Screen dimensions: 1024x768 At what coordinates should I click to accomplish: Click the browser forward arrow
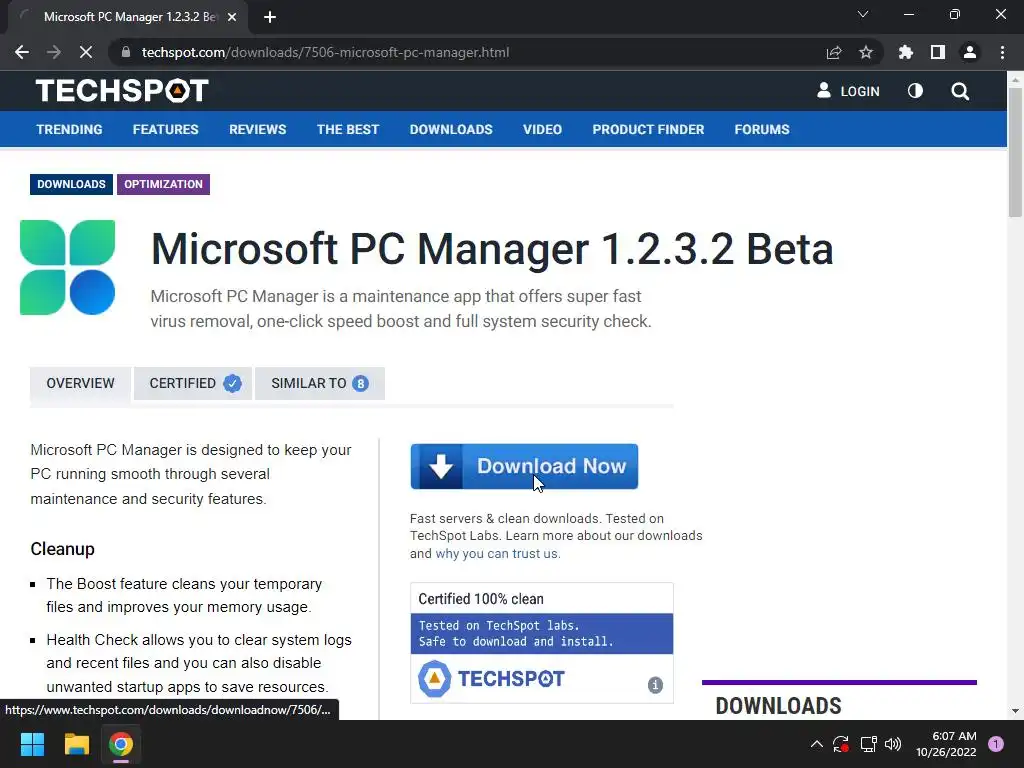pos(54,52)
